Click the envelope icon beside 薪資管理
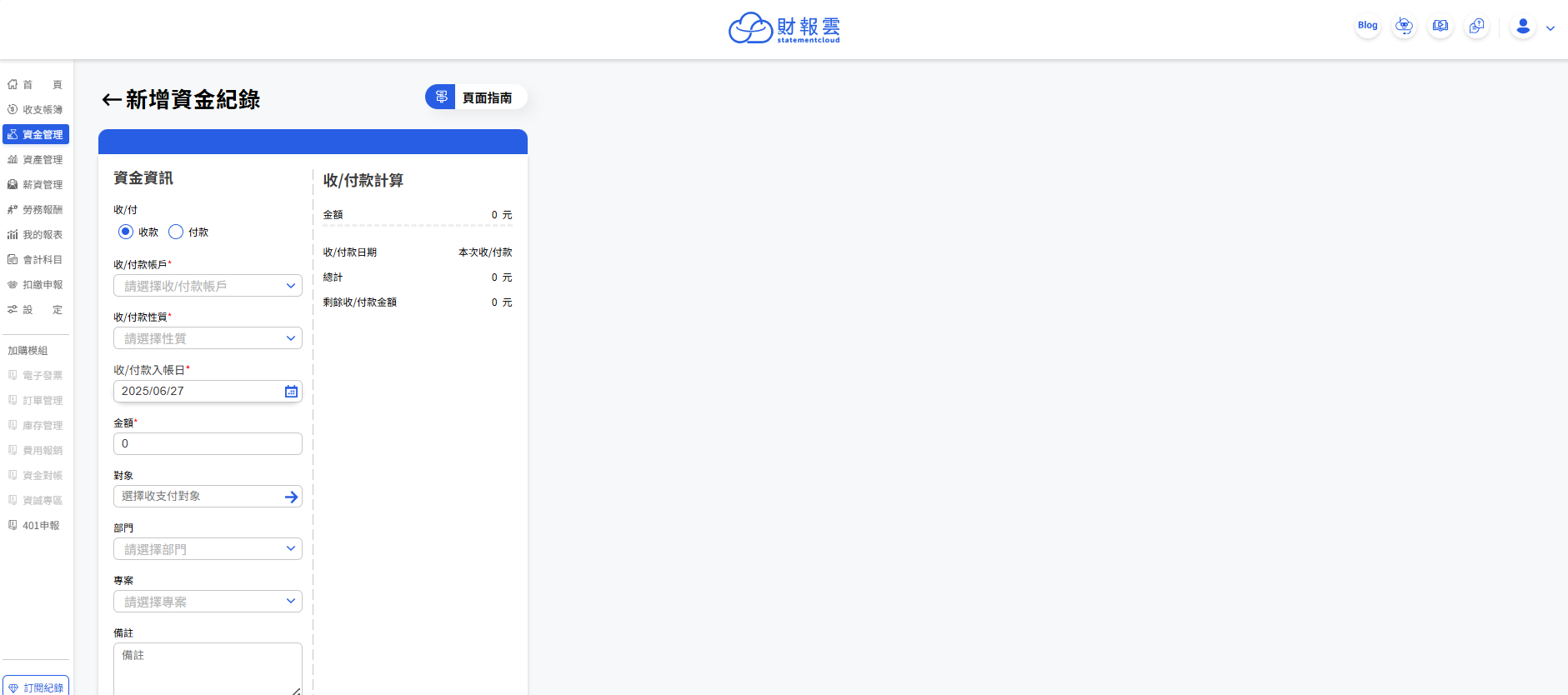1568x695 pixels. tap(13, 184)
